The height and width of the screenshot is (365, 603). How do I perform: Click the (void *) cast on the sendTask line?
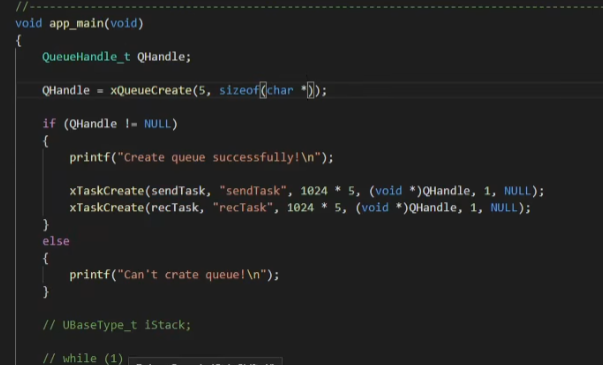coord(395,191)
